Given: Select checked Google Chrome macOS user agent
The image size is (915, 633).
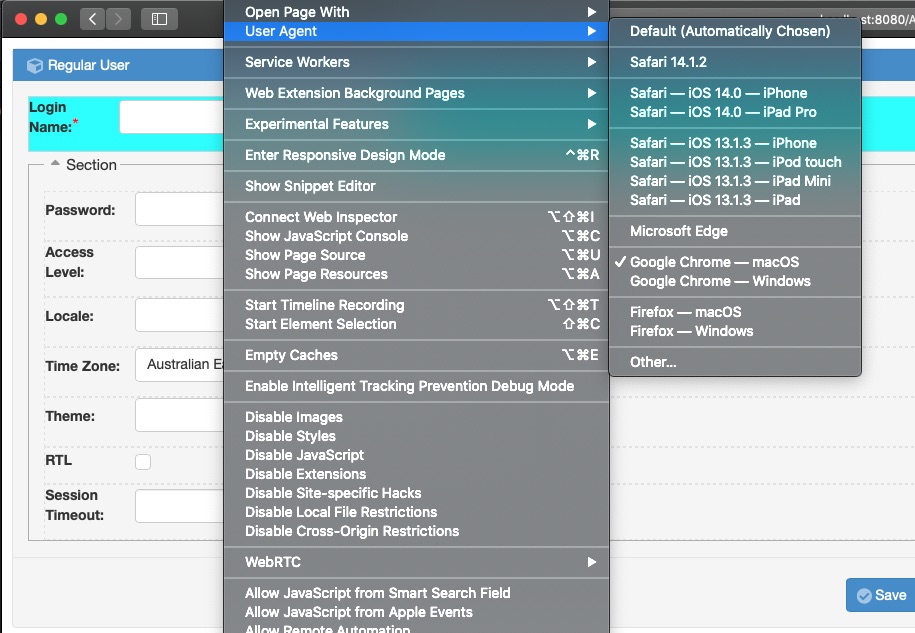Looking at the screenshot, I should (735, 262).
